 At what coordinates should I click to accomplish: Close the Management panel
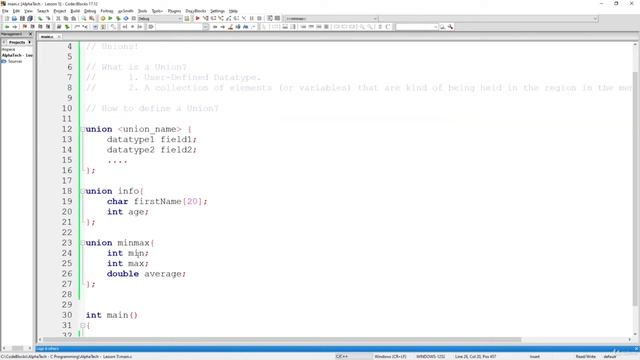30,34
